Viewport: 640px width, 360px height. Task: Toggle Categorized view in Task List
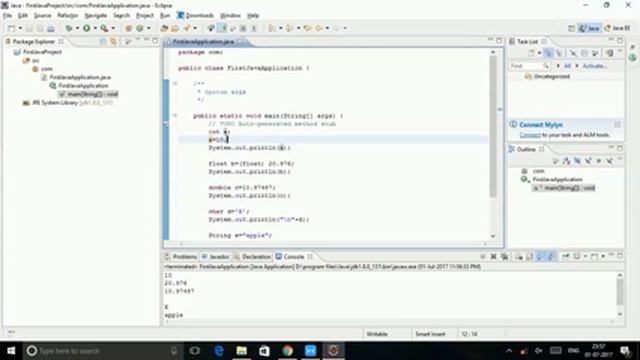click(x=548, y=53)
